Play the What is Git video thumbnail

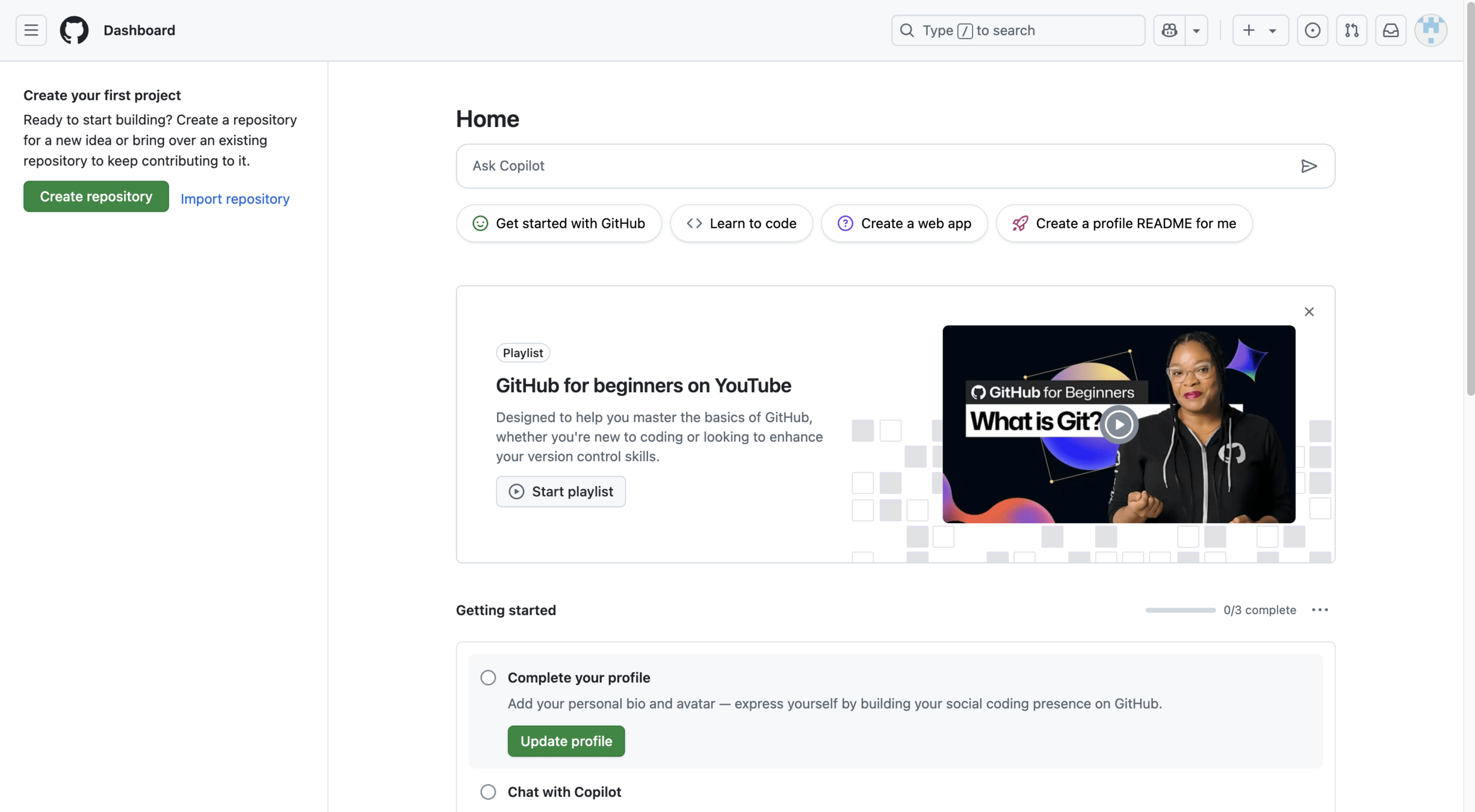tap(1118, 425)
